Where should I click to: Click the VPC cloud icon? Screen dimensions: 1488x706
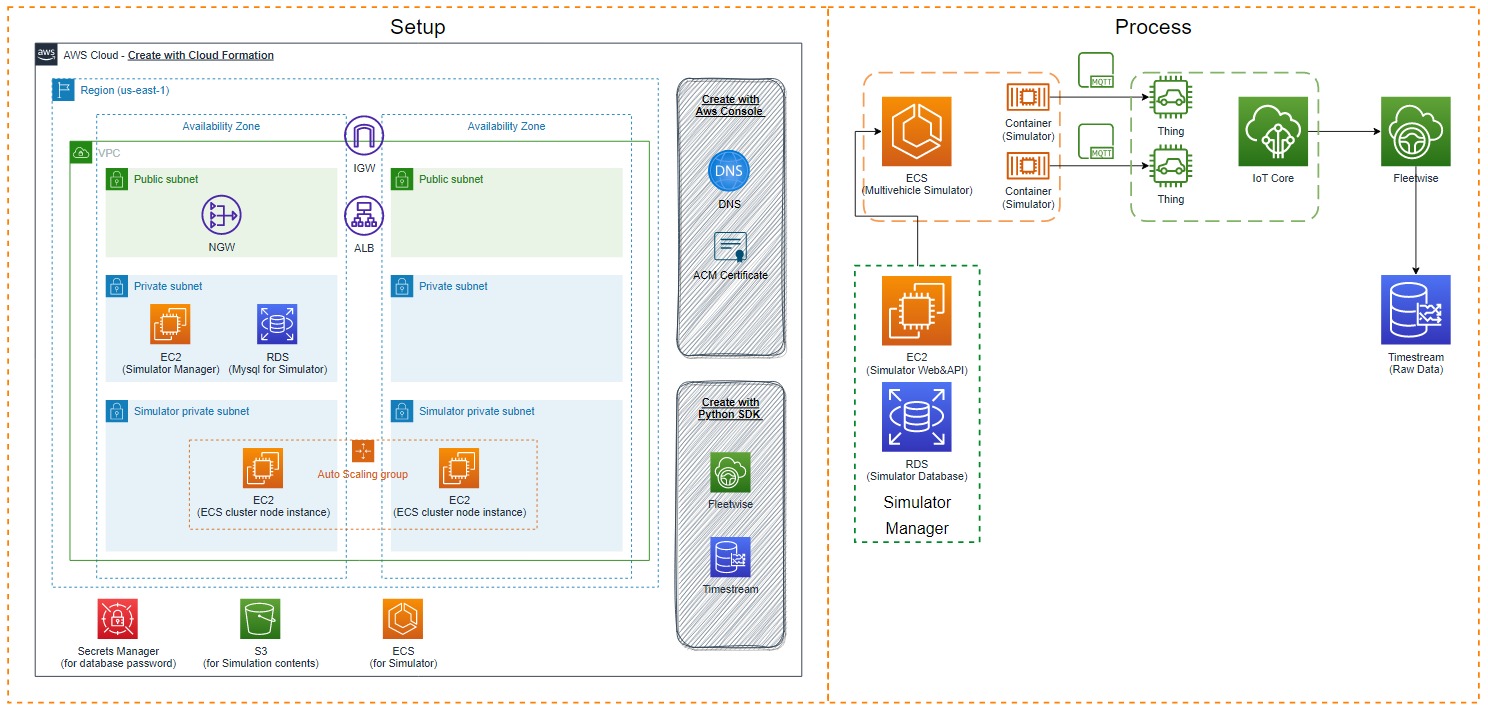point(81,153)
